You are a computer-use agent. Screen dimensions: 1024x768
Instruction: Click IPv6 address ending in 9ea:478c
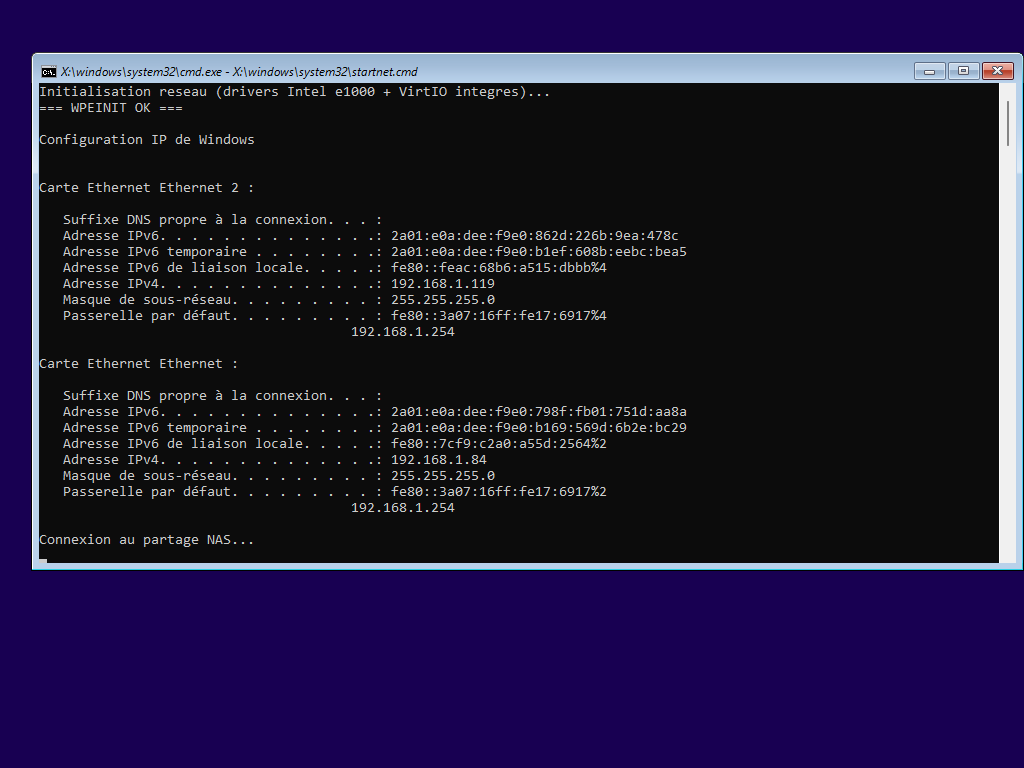pos(534,236)
